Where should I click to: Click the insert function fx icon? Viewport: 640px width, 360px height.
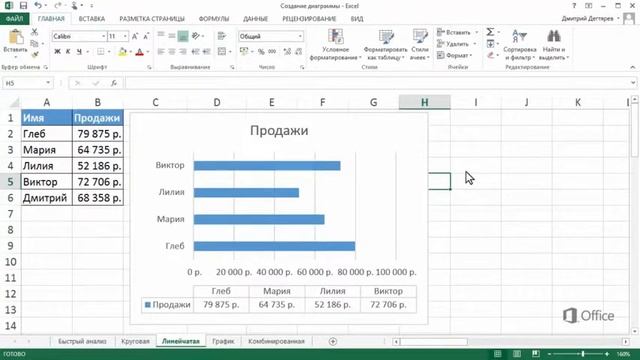pos(114,83)
